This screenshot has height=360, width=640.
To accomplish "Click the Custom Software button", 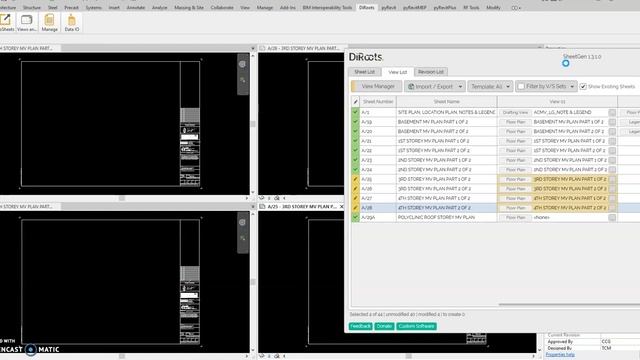I will tap(416, 326).
